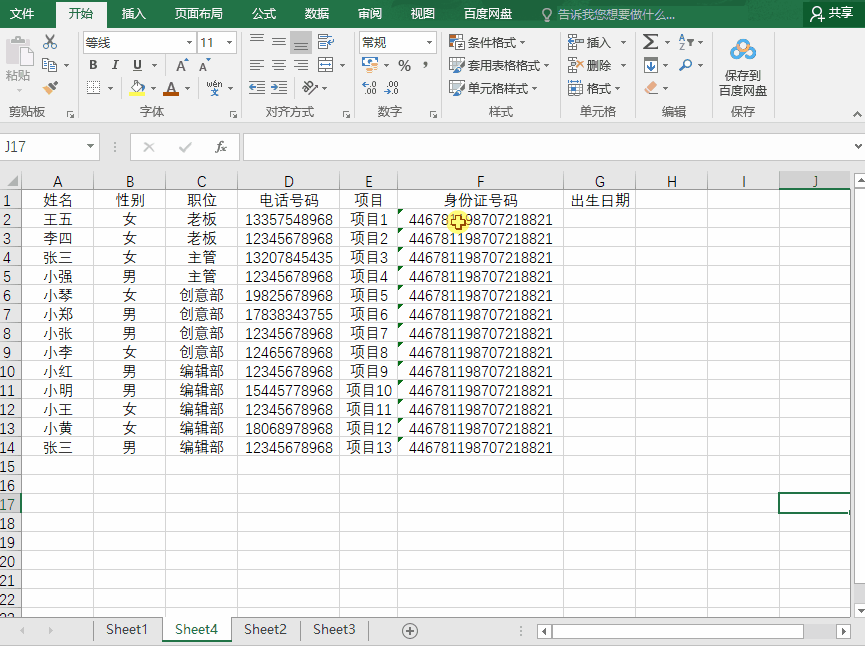Screen dimensions: 865x646
Task: Switch to 公式 Formulas tab
Action: pos(264,14)
